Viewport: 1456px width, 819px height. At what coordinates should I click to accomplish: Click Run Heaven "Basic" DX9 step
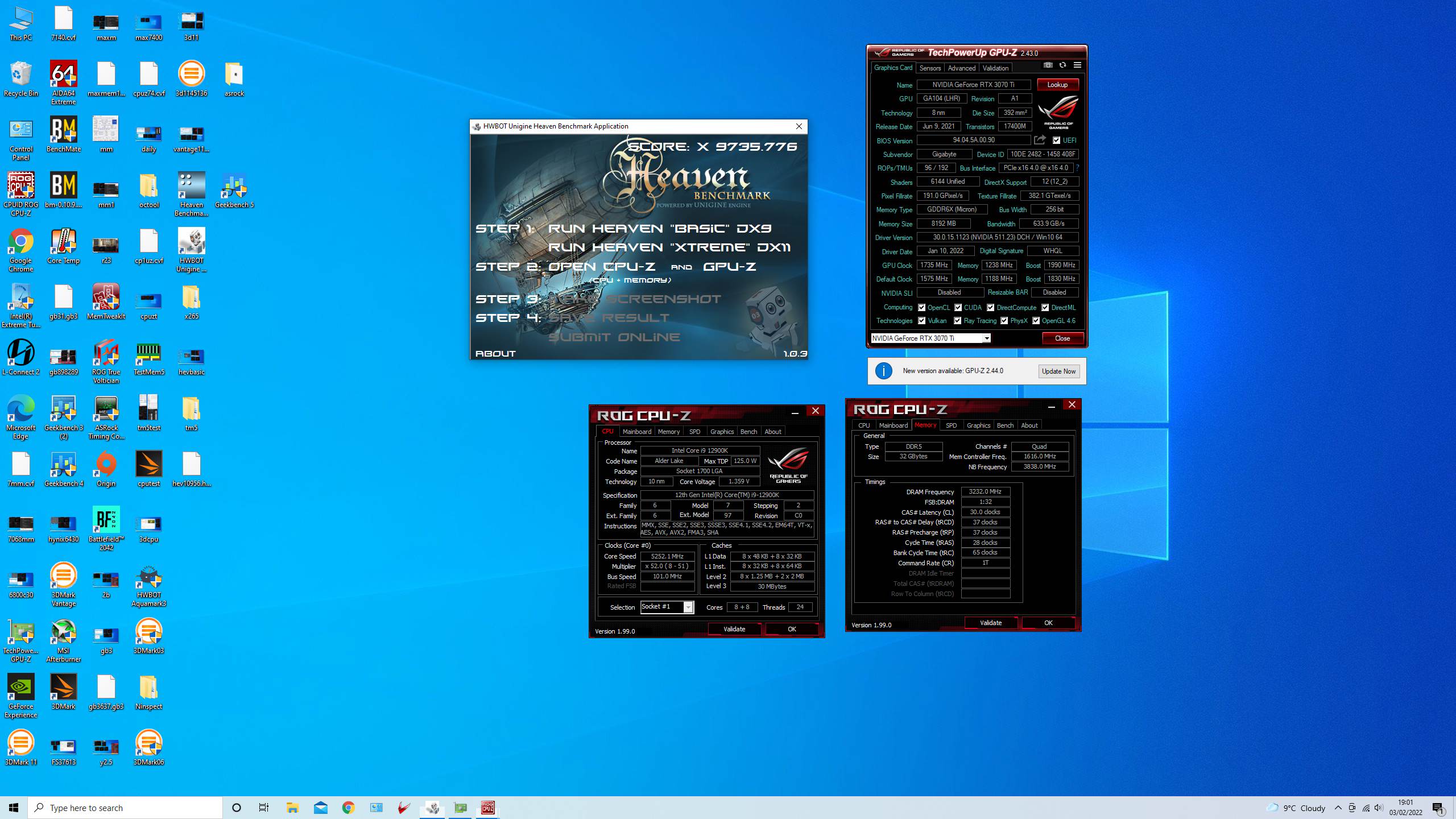[x=660, y=229]
